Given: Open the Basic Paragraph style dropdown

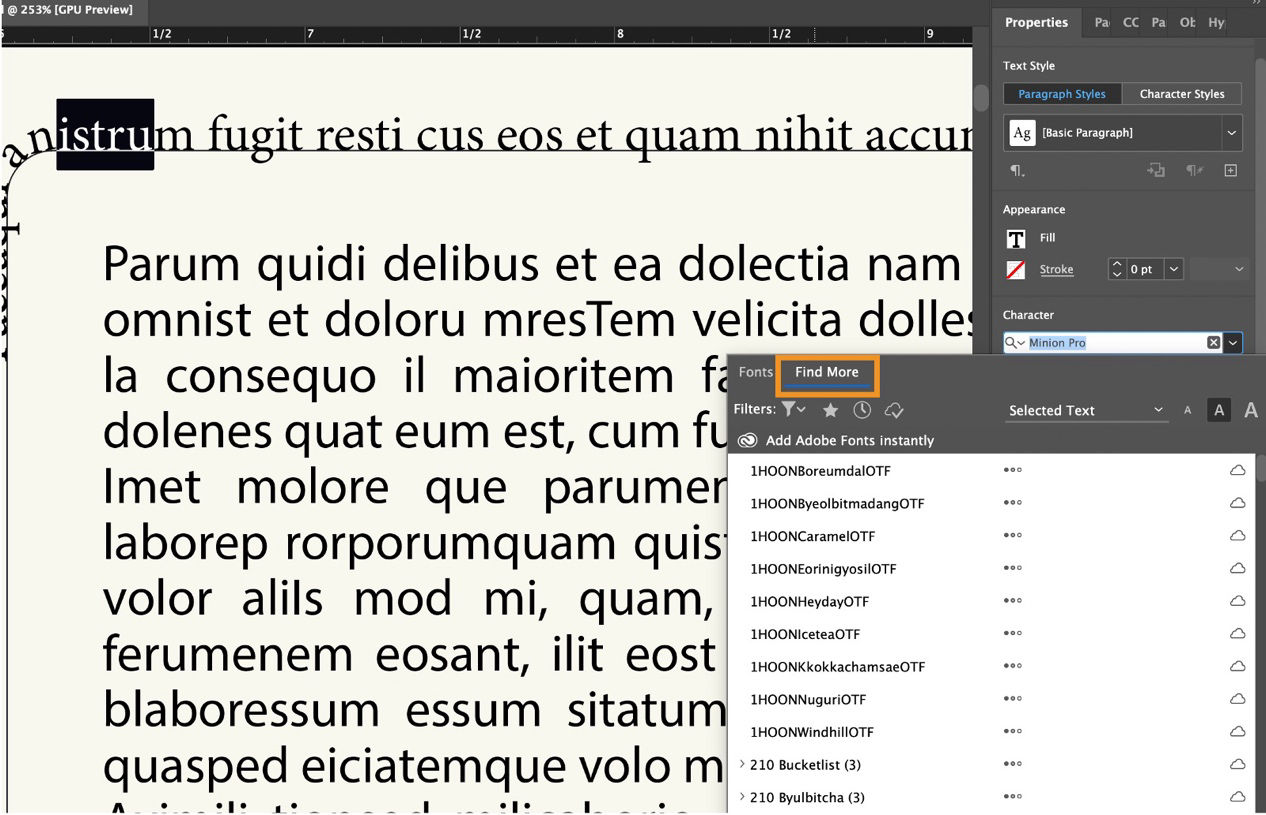Looking at the screenshot, I should pyautogui.click(x=1231, y=132).
